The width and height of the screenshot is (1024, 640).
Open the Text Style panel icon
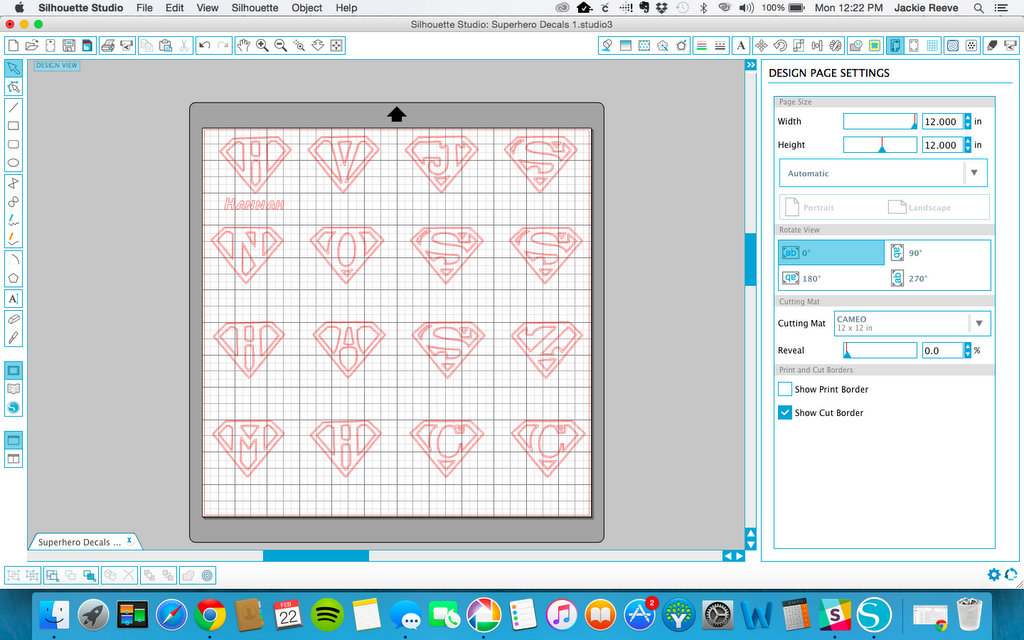point(740,45)
